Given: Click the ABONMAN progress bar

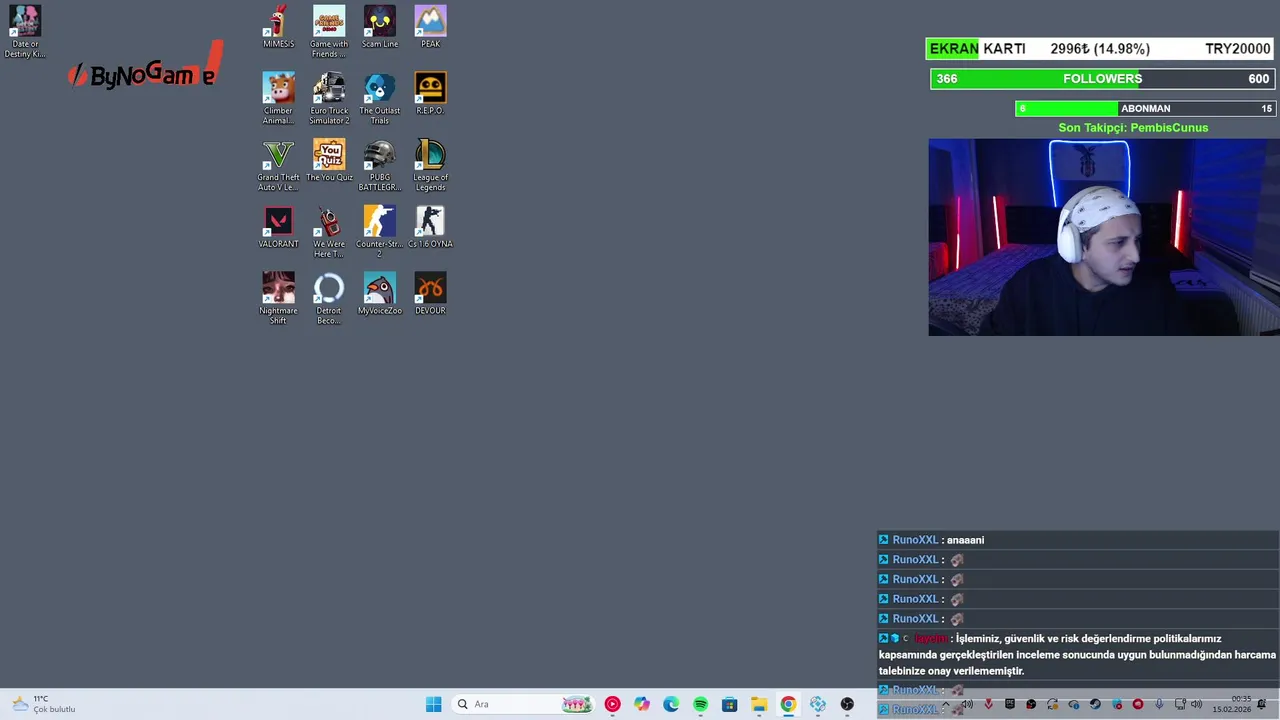Looking at the screenshot, I should [1145, 108].
